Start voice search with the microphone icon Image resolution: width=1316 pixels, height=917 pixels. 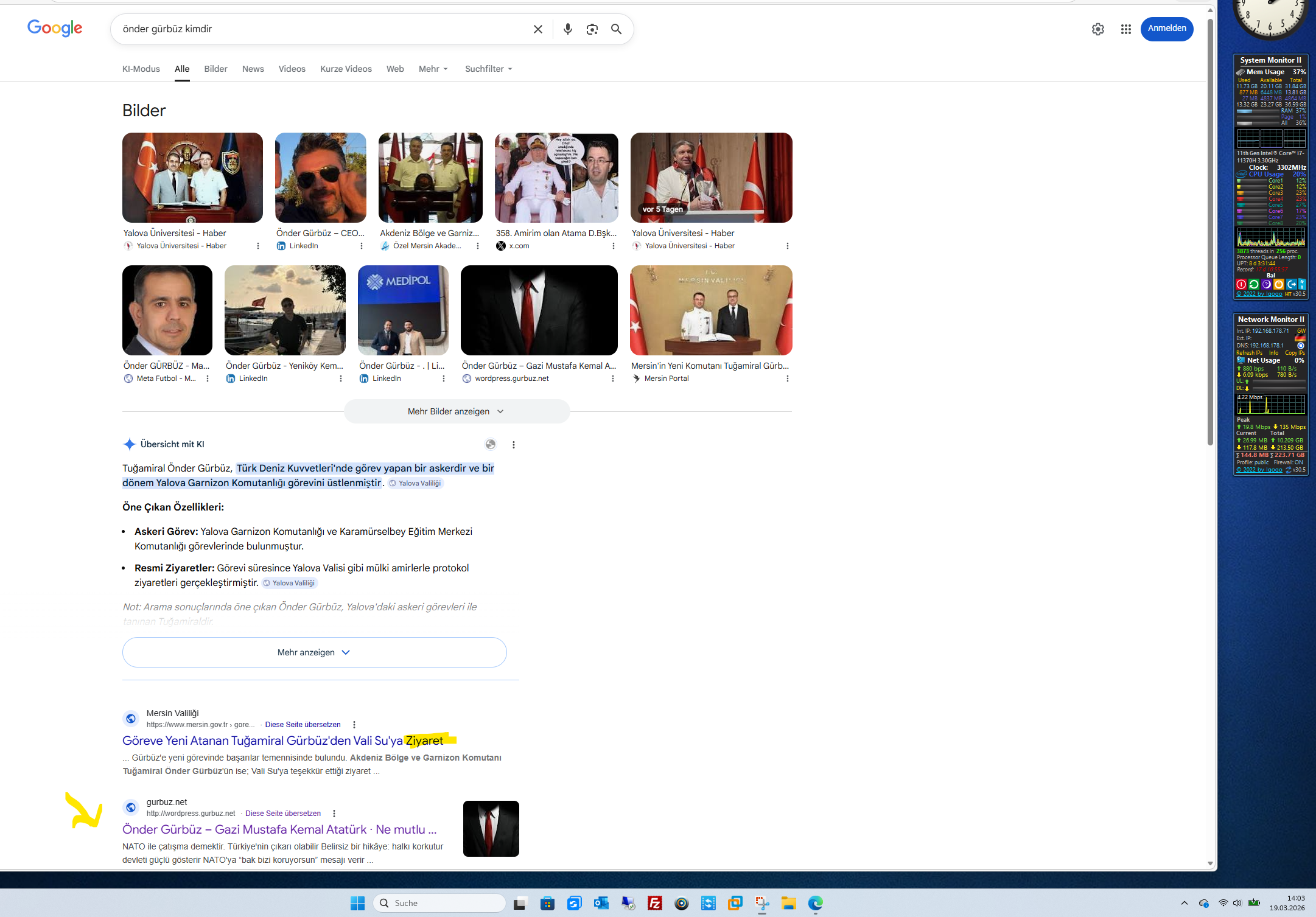567,29
